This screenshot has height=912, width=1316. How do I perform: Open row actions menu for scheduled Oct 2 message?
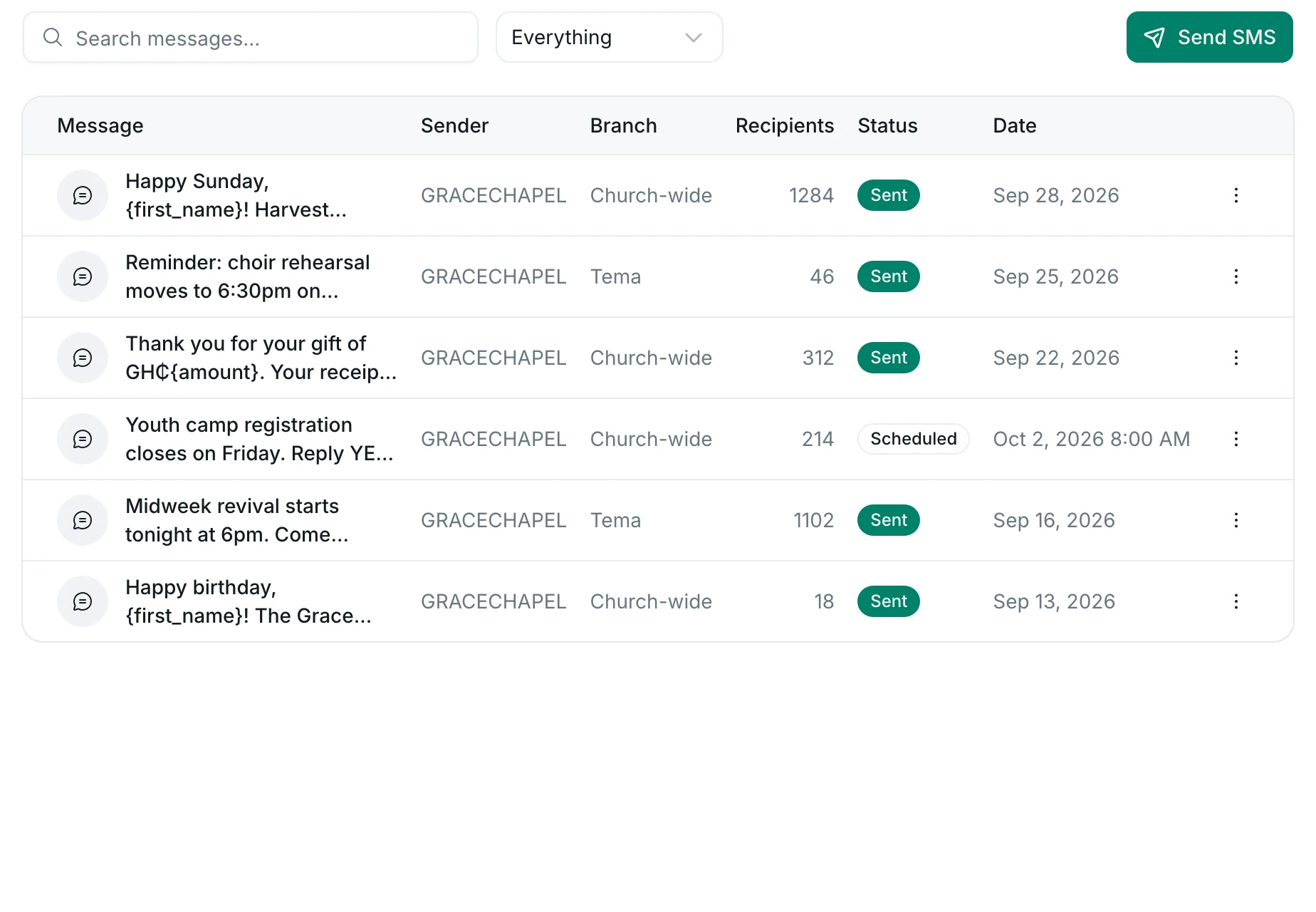tap(1236, 439)
